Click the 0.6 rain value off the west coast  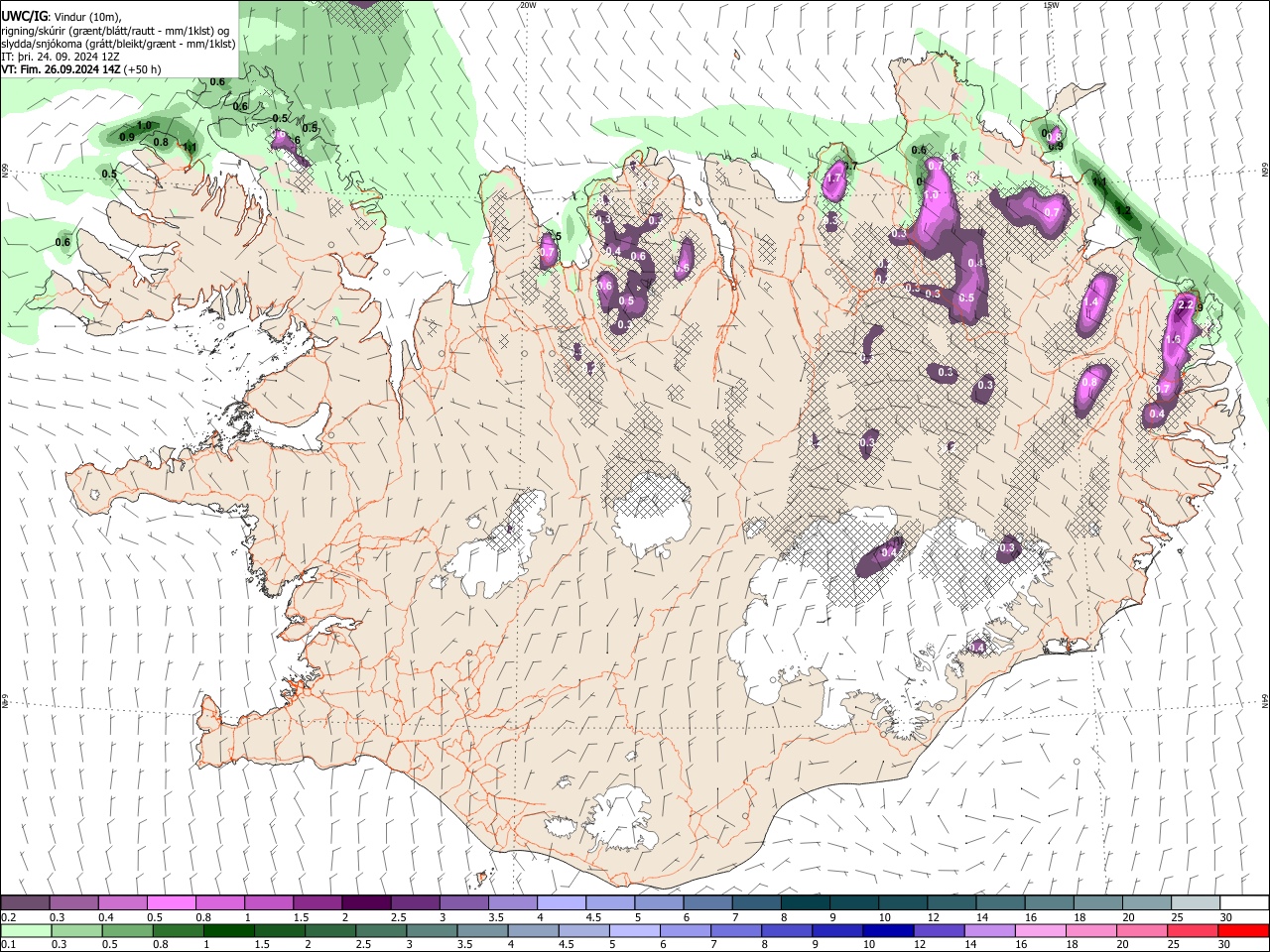coord(63,242)
